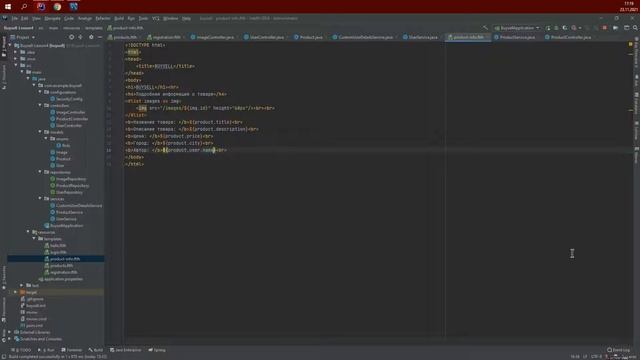This screenshot has height=360, width=640.
Task: Select ImageController in project tree
Action: click(68, 112)
